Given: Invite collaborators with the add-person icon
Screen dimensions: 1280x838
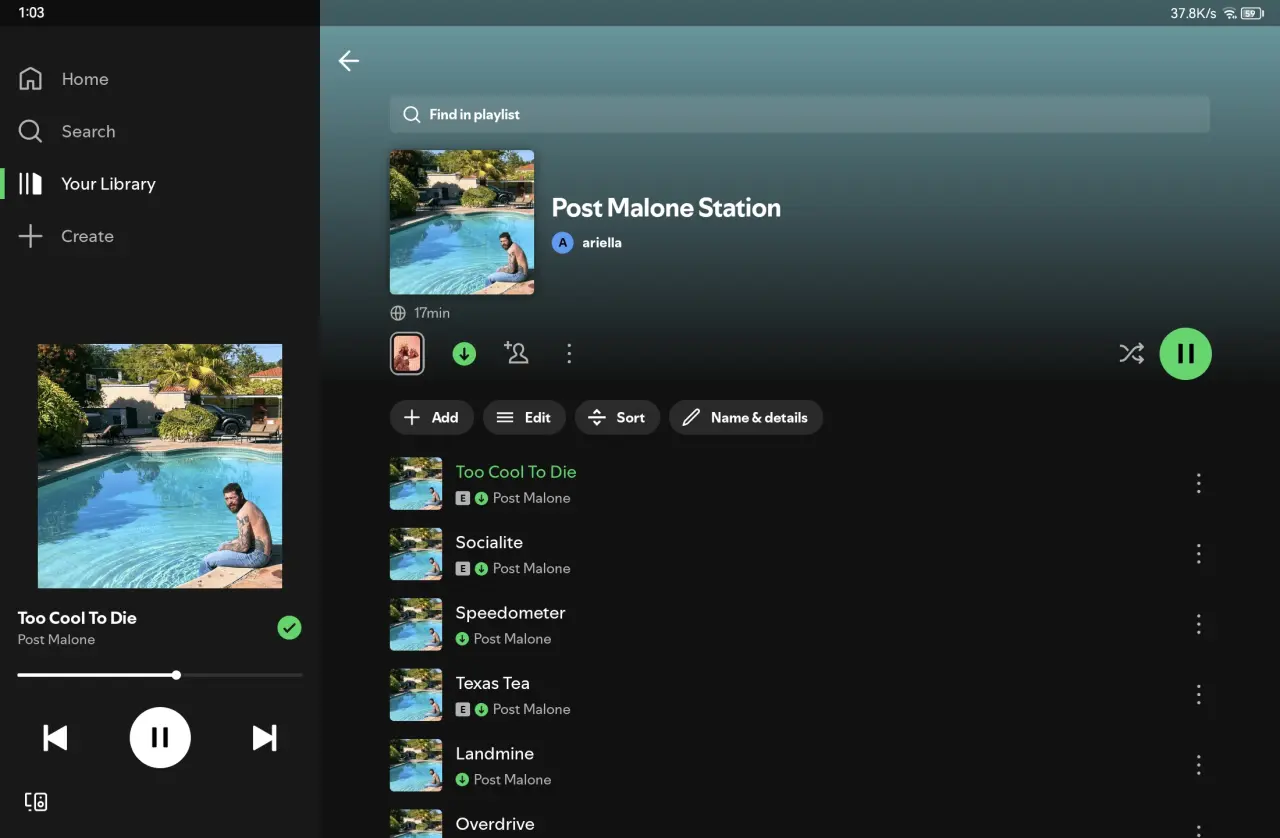Looking at the screenshot, I should coord(516,353).
